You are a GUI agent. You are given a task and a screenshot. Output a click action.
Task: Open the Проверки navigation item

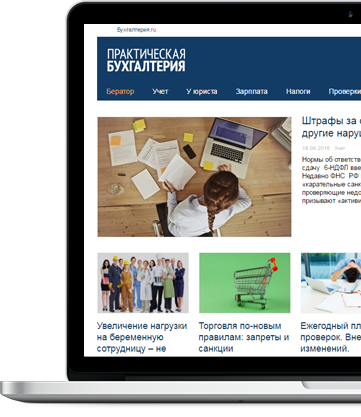coord(344,91)
